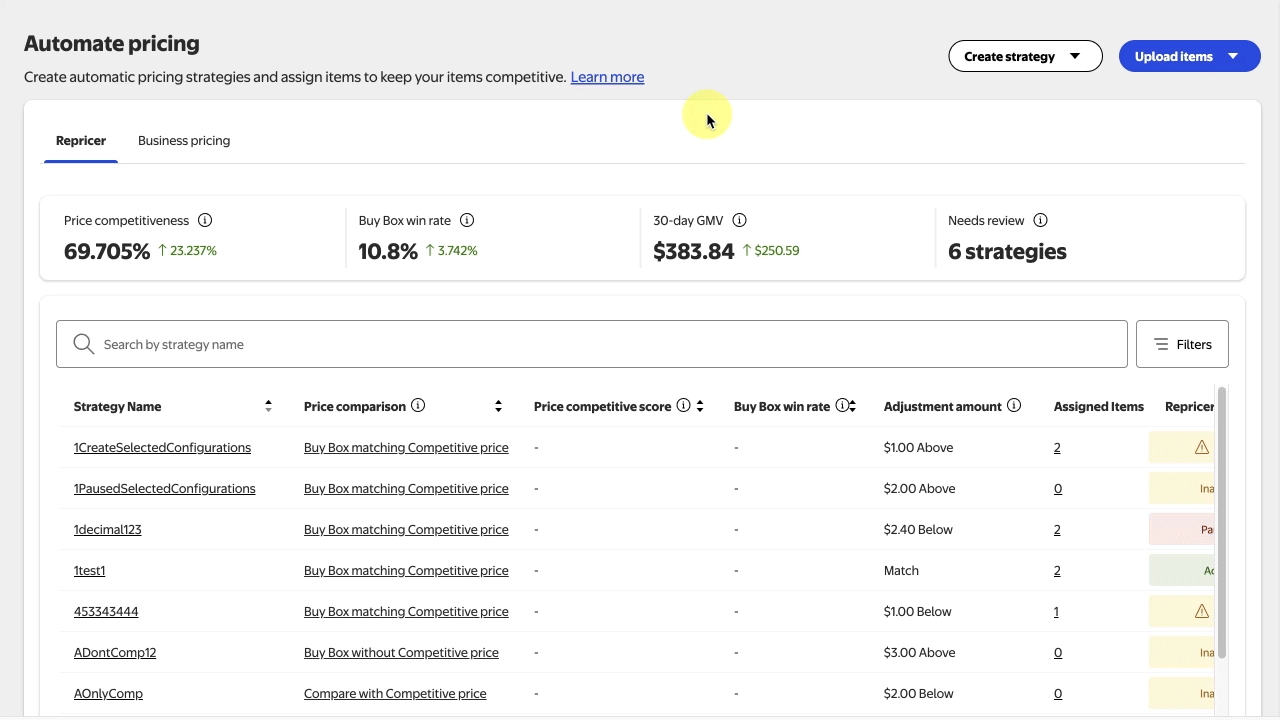The image size is (1280, 720).
Task: Click assigned items count for 1CreateSelectedConfigurations
Action: click(x=1057, y=447)
